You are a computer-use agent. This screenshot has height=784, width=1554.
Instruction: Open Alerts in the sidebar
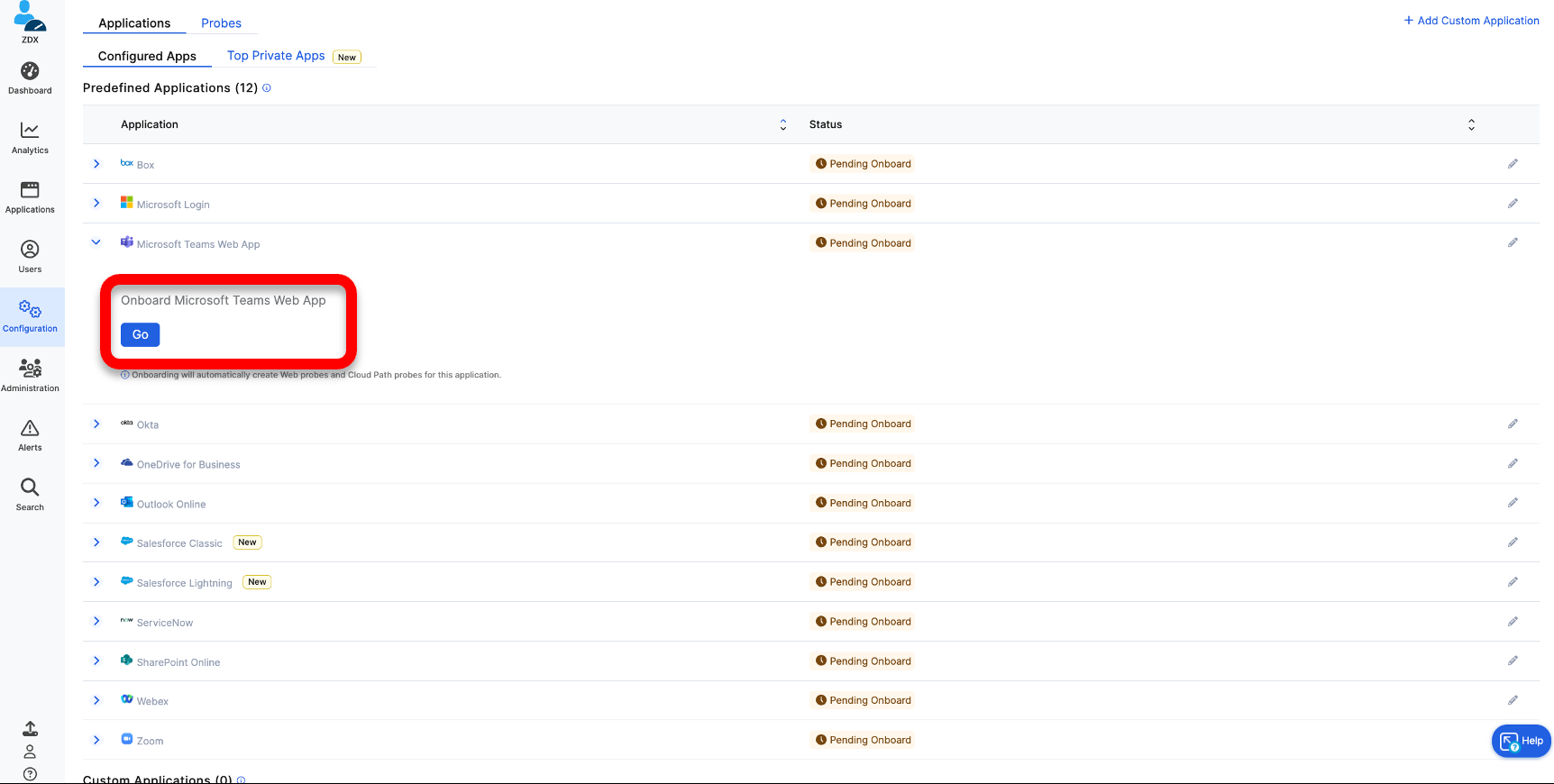coord(30,435)
